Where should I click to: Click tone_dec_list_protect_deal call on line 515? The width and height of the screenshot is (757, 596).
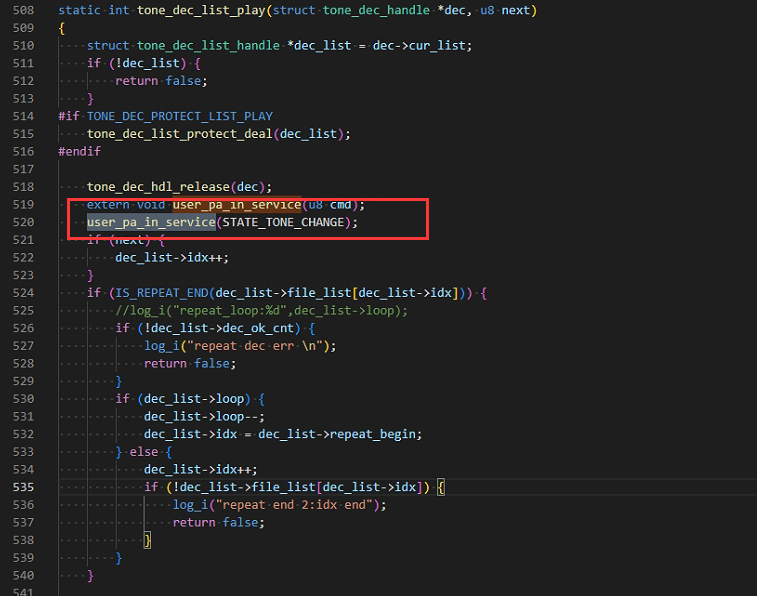point(180,134)
